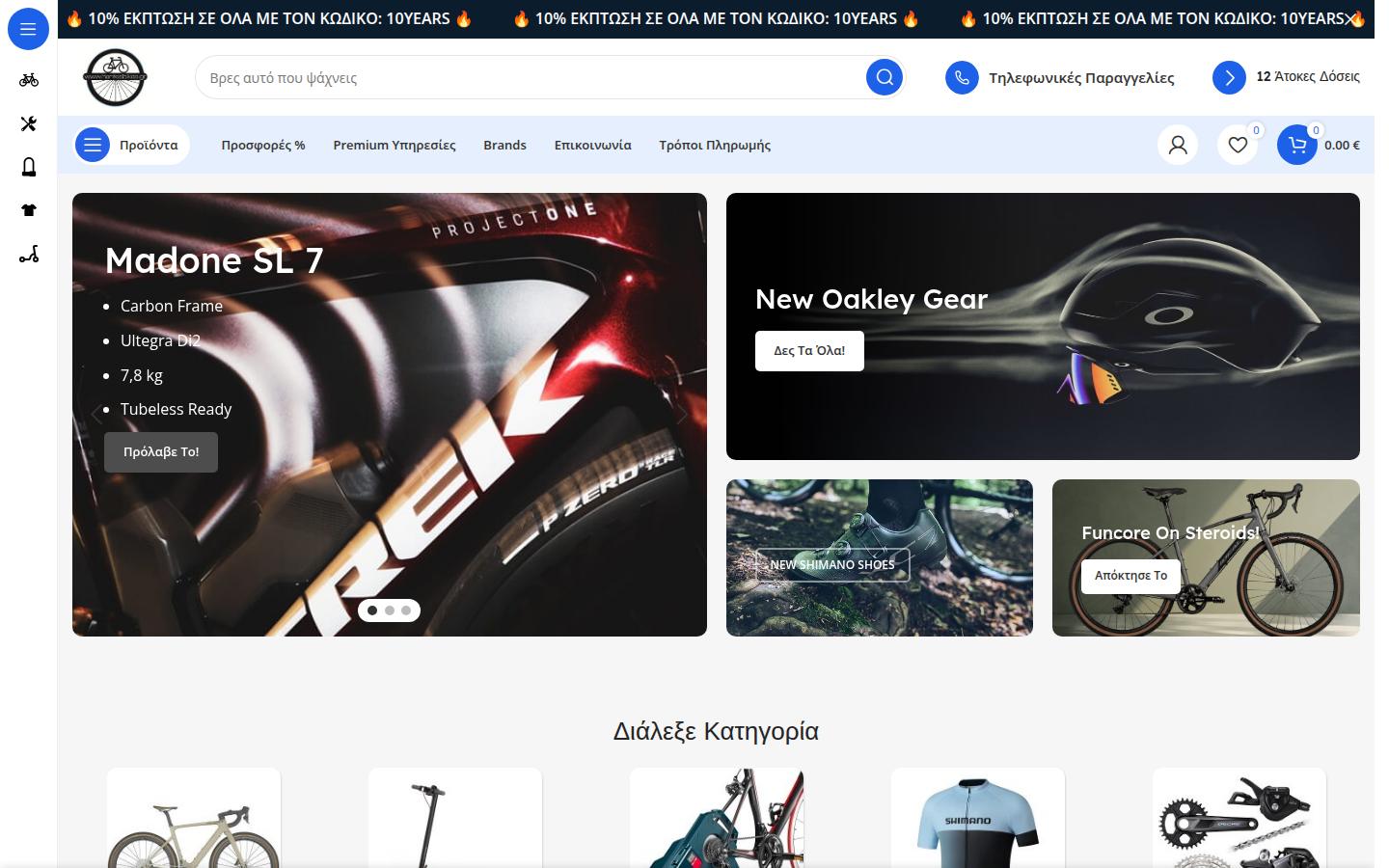Open the 12 Άτοκες Δόσεις link
1389x868 pixels.
click(1308, 76)
